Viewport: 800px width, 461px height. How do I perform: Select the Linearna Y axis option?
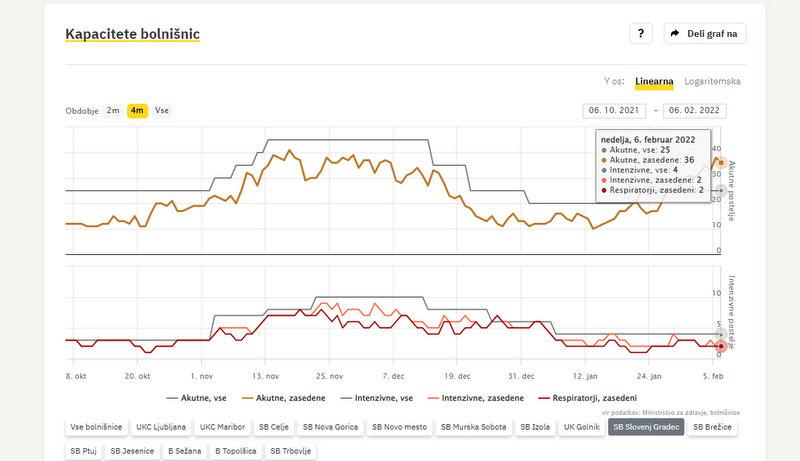tap(654, 81)
